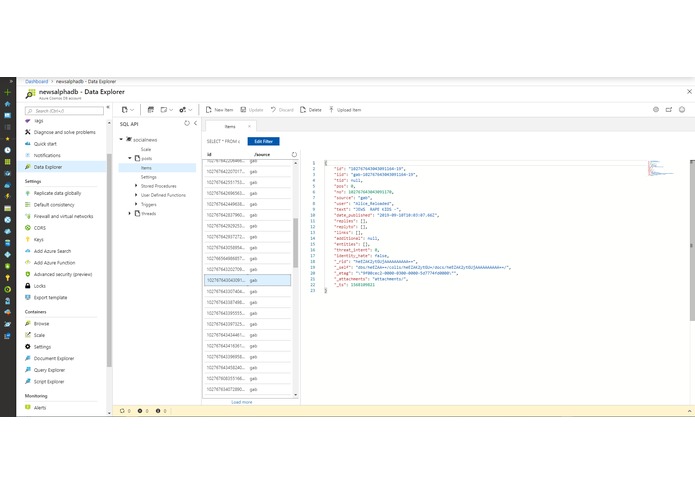Click the JSON editor minimap
The height and width of the screenshot is (494, 695).
661,169
